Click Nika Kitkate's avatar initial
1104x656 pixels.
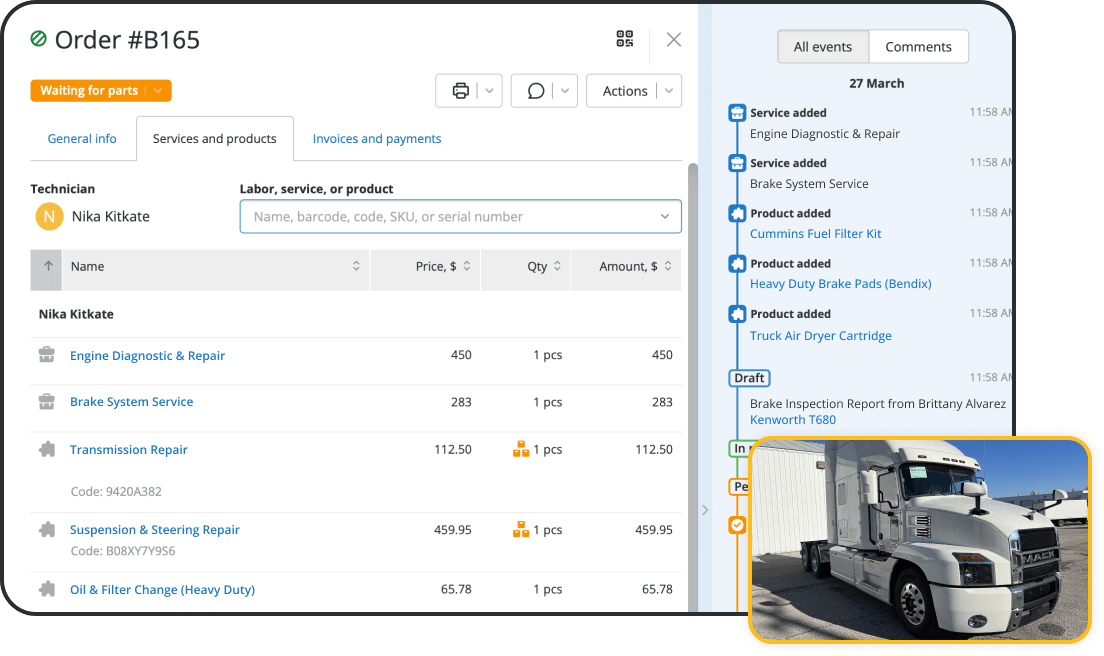[48, 215]
